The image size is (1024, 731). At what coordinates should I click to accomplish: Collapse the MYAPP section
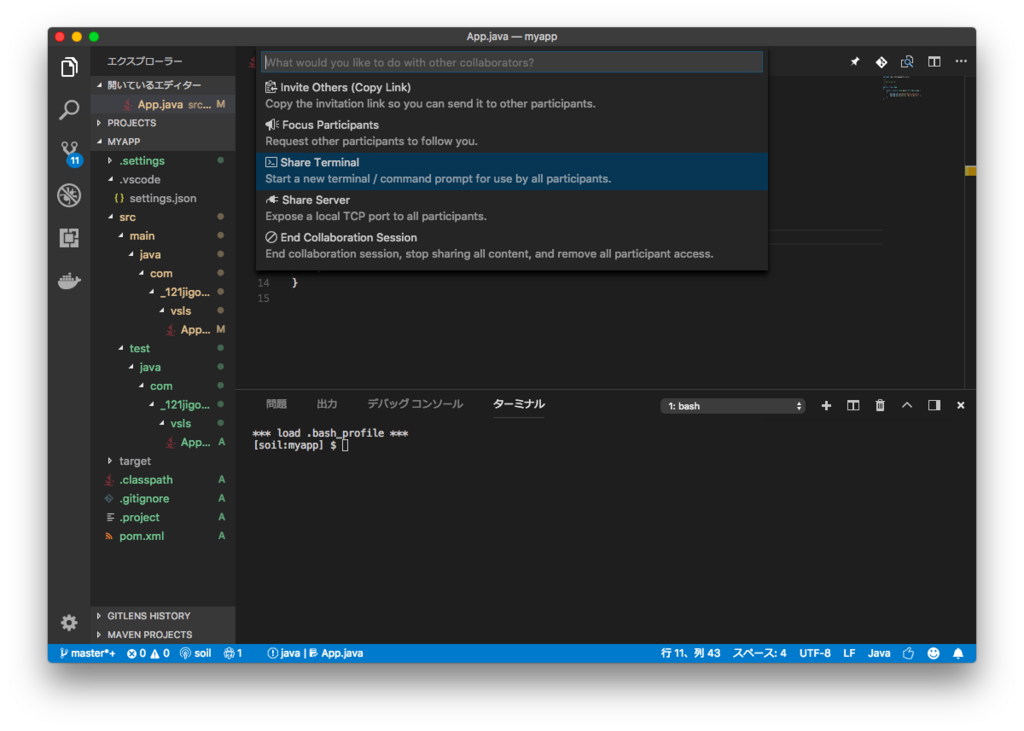coord(163,141)
